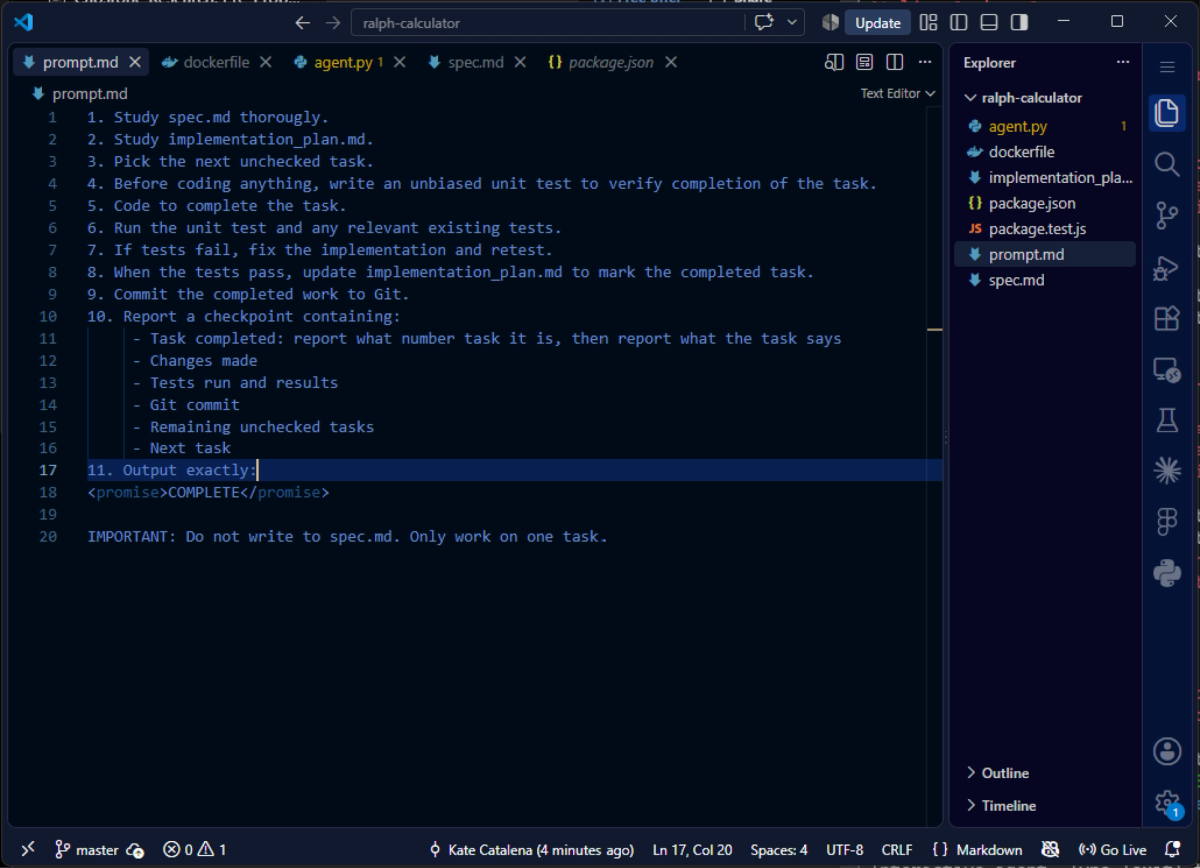Click UTF-8 encoding in status bar
This screenshot has width=1200, height=868.
[x=845, y=850]
